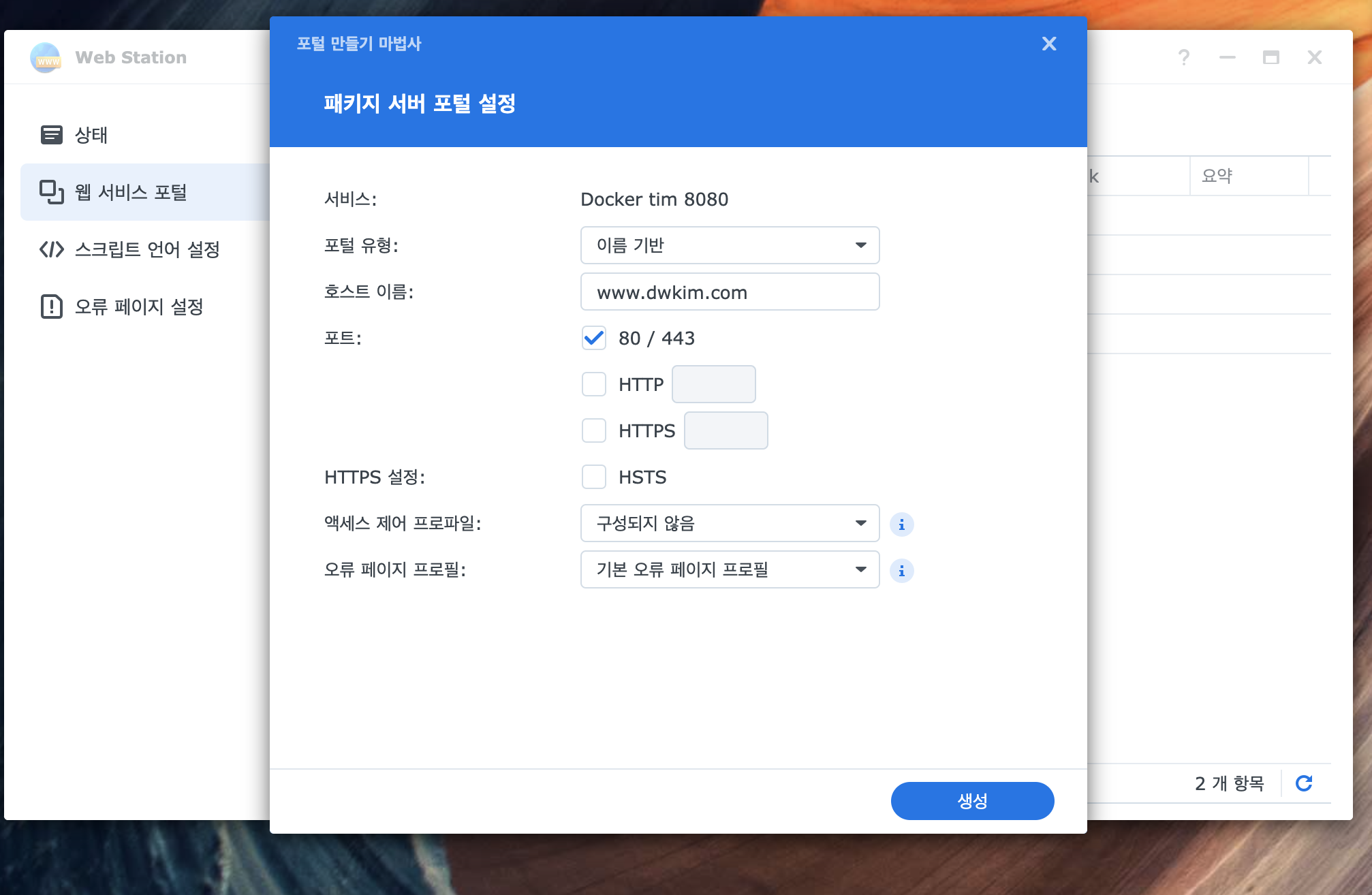Click the 생성 create button
The width and height of the screenshot is (1372, 895).
tap(972, 801)
